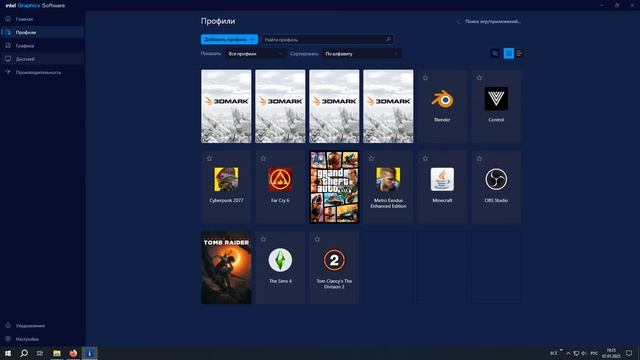
Task: Open the Производительность sidebar section
Action: coord(42,72)
